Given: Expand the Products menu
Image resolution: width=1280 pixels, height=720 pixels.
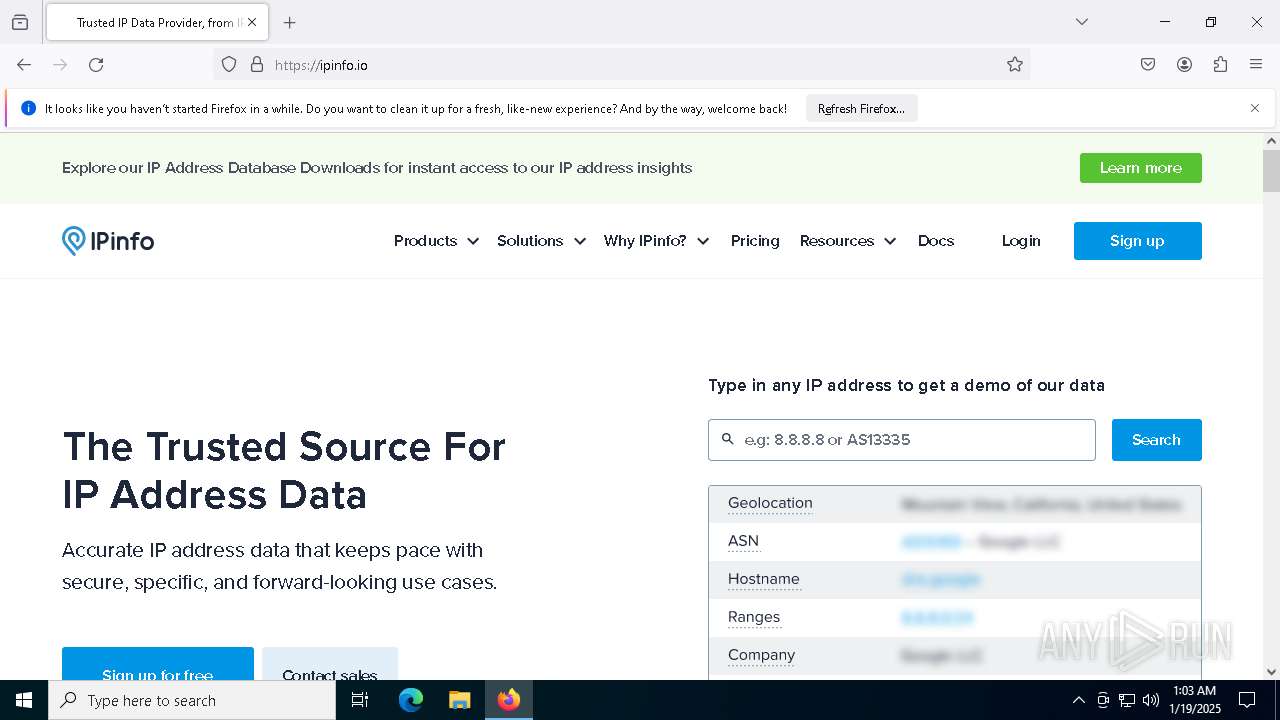Looking at the screenshot, I should 436,241.
